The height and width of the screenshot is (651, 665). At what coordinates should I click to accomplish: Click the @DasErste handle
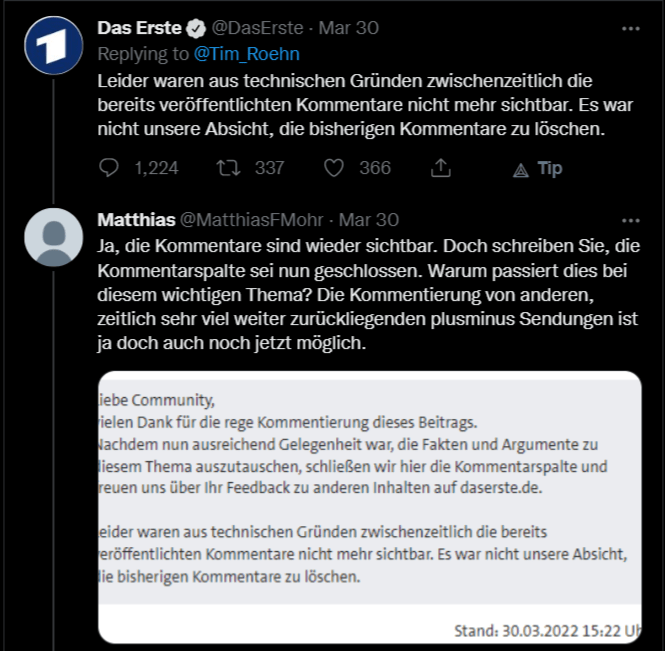tap(256, 28)
